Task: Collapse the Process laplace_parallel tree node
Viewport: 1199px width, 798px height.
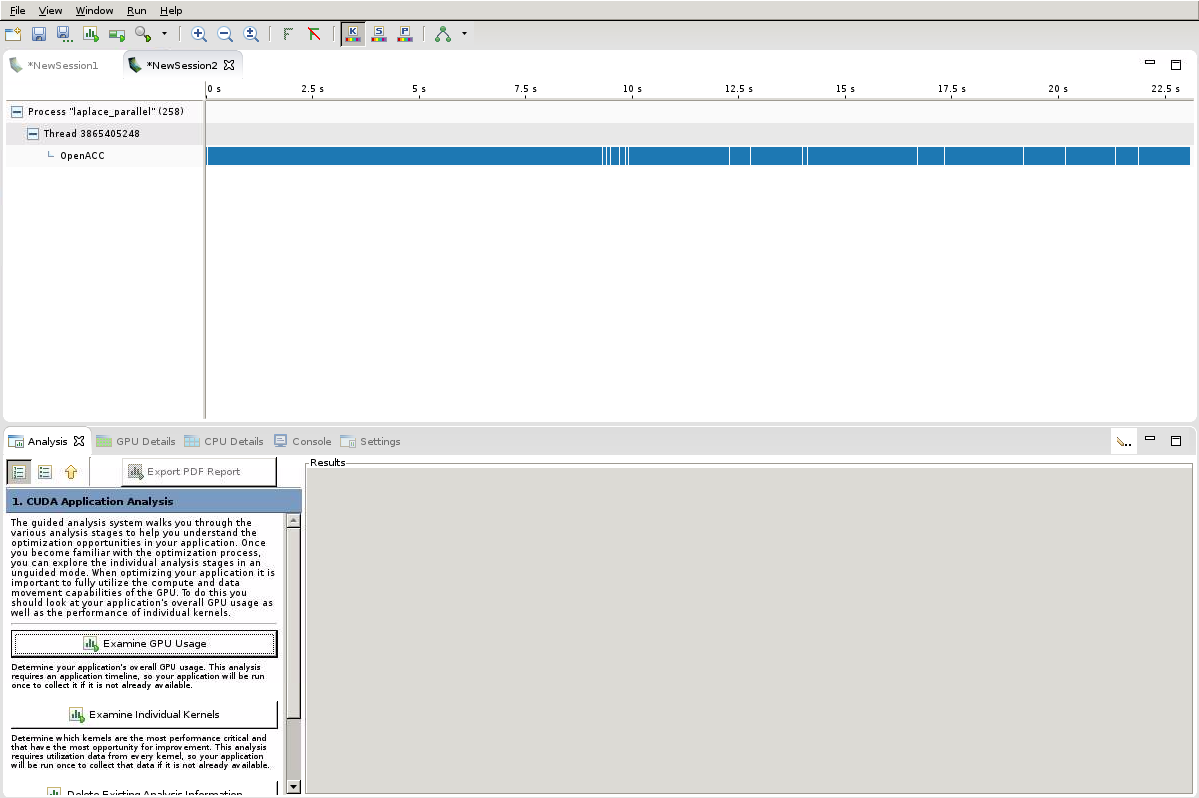Action: [16, 112]
